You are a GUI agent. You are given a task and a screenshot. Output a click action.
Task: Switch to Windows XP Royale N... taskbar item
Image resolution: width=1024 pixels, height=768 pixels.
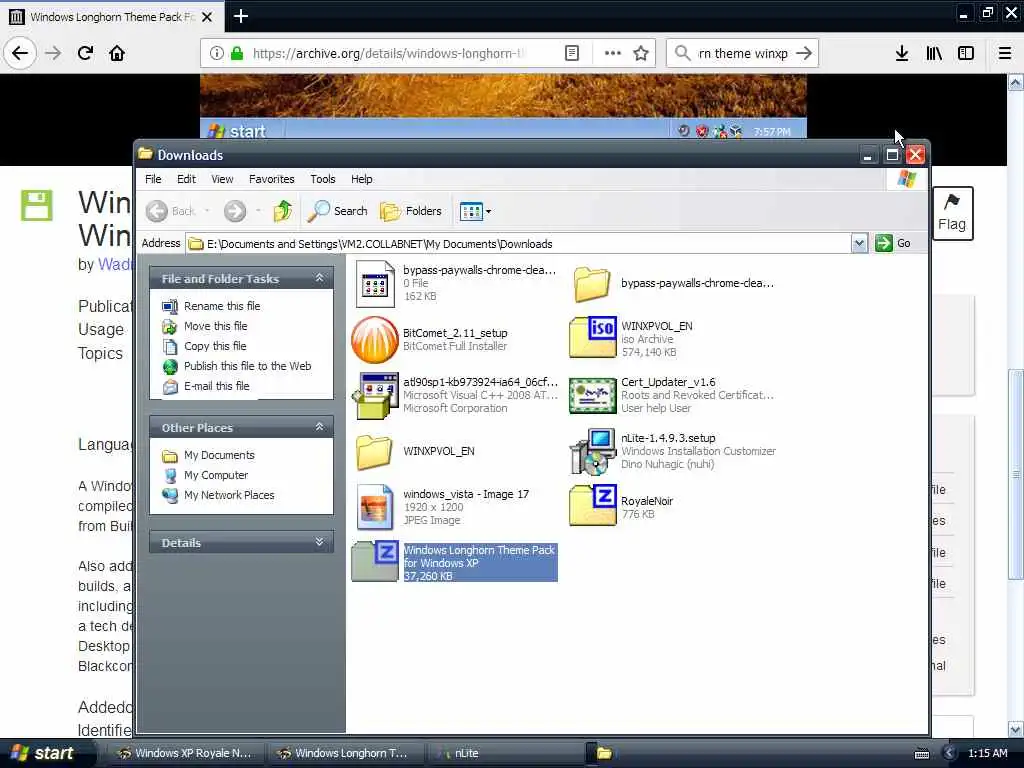(x=184, y=754)
